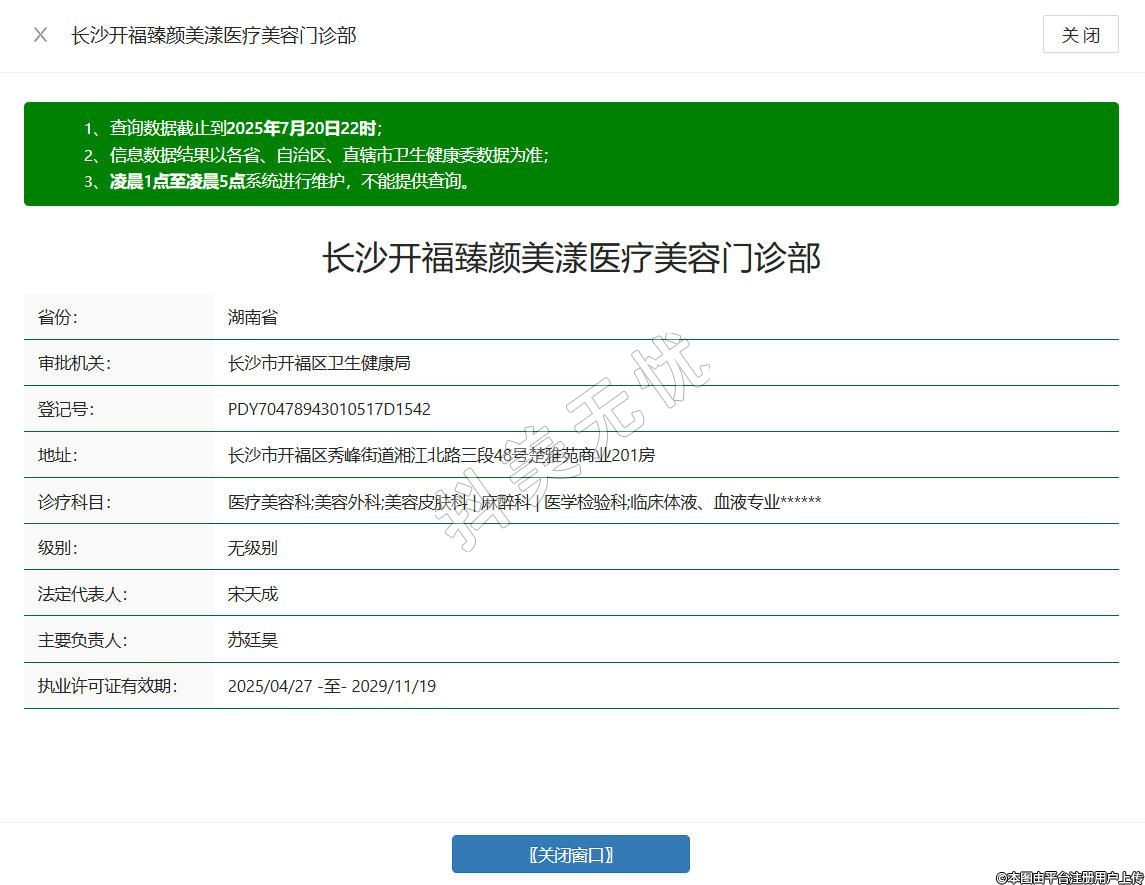
Task: Click the main person in charge 苏廷昊
Action: (252, 640)
